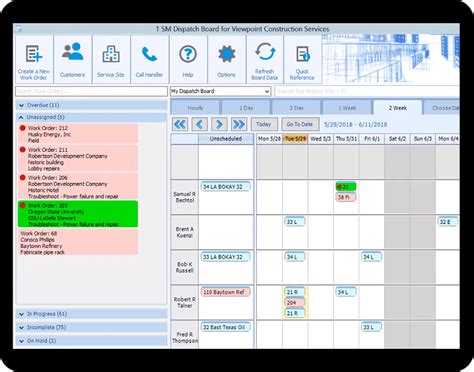Image resolution: width=474 pixels, height=372 pixels.
Task: Switch to the 3 Day view tab
Action: coord(296,108)
